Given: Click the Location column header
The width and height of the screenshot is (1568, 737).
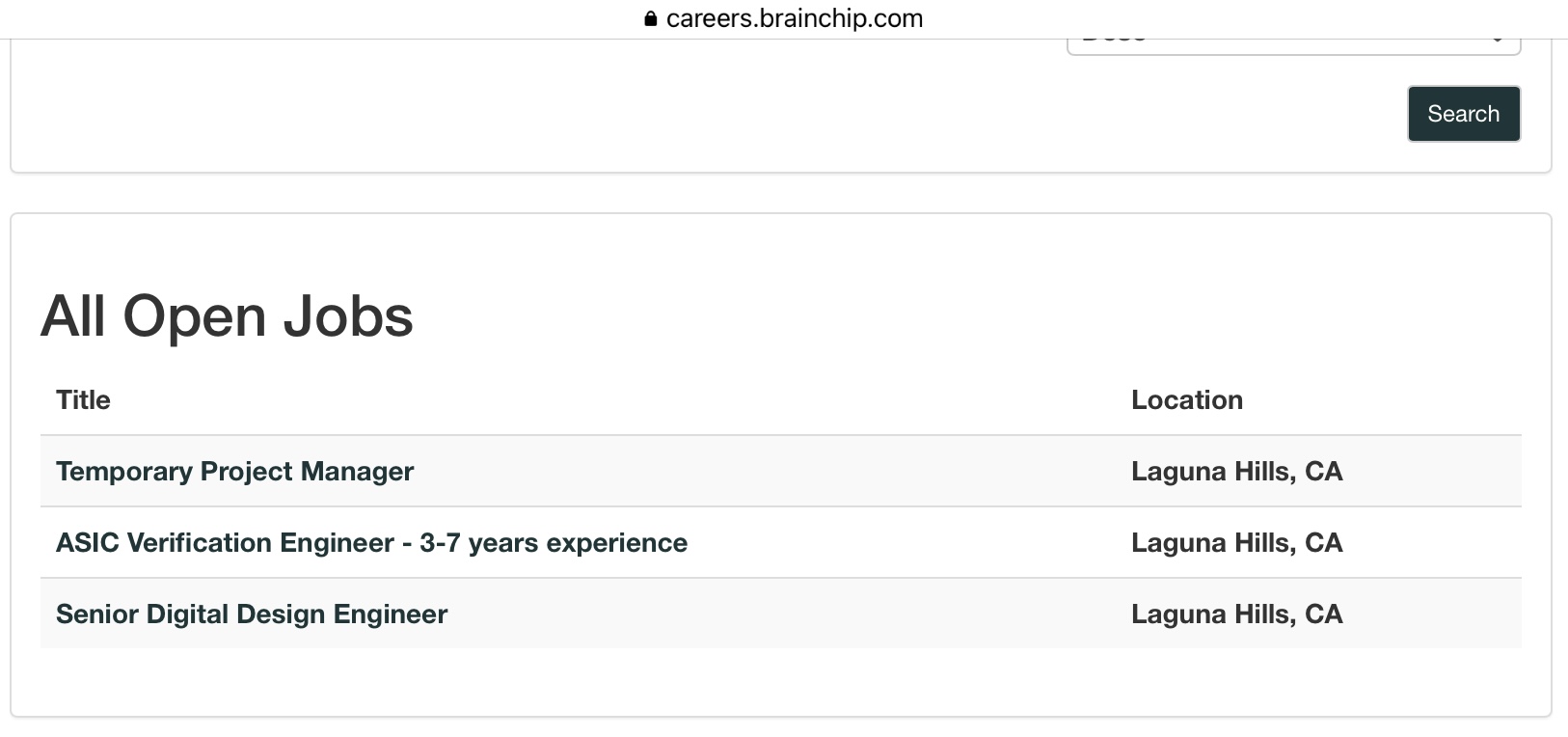Looking at the screenshot, I should (x=1186, y=400).
